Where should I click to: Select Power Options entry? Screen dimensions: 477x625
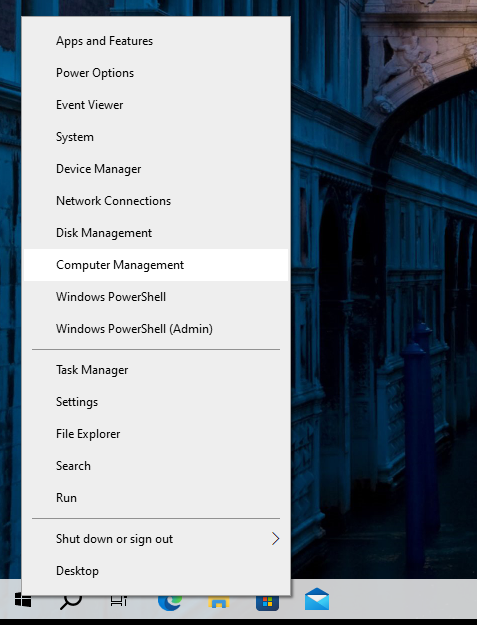point(156,73)
